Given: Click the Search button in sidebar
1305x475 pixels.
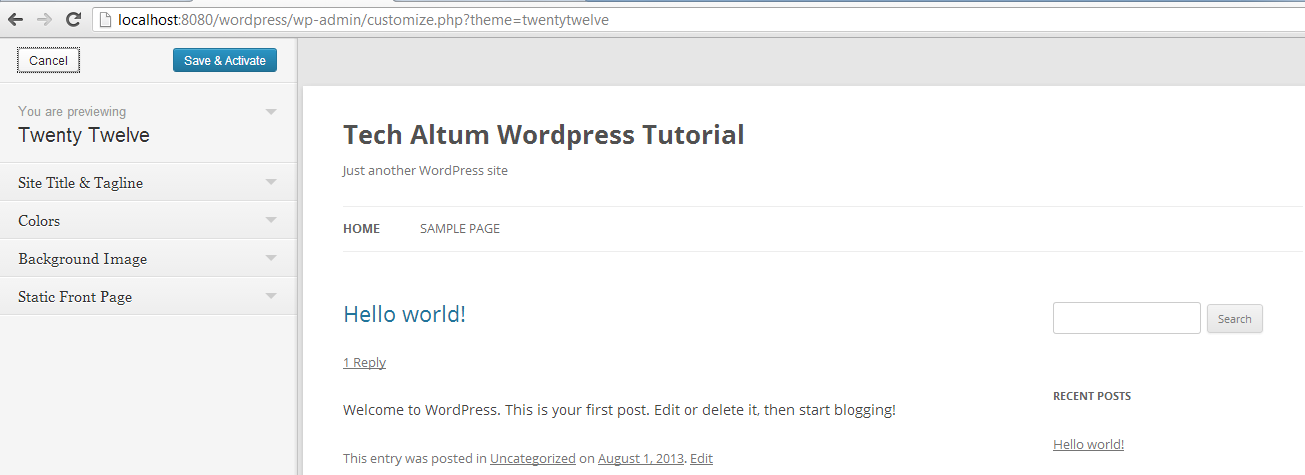Looking at the screenshot, I should tap(1235, 319).
